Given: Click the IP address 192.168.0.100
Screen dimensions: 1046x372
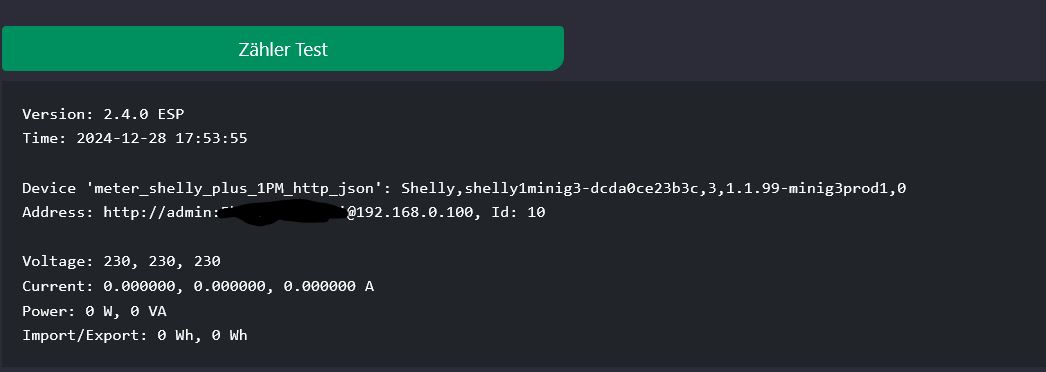Looking at the screenshot, I should [414, 213].
